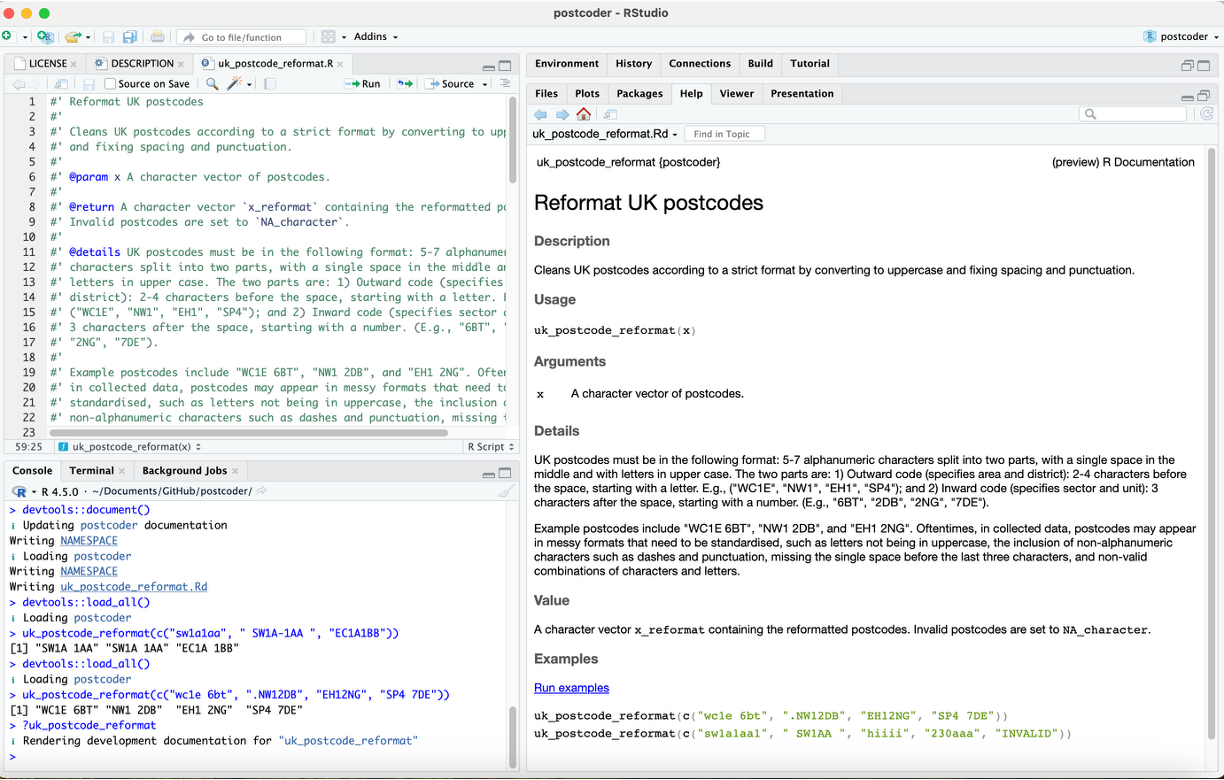
Task: Click the View current directory arrow icon
Action: pyautogui.click(x=262, y=491)
